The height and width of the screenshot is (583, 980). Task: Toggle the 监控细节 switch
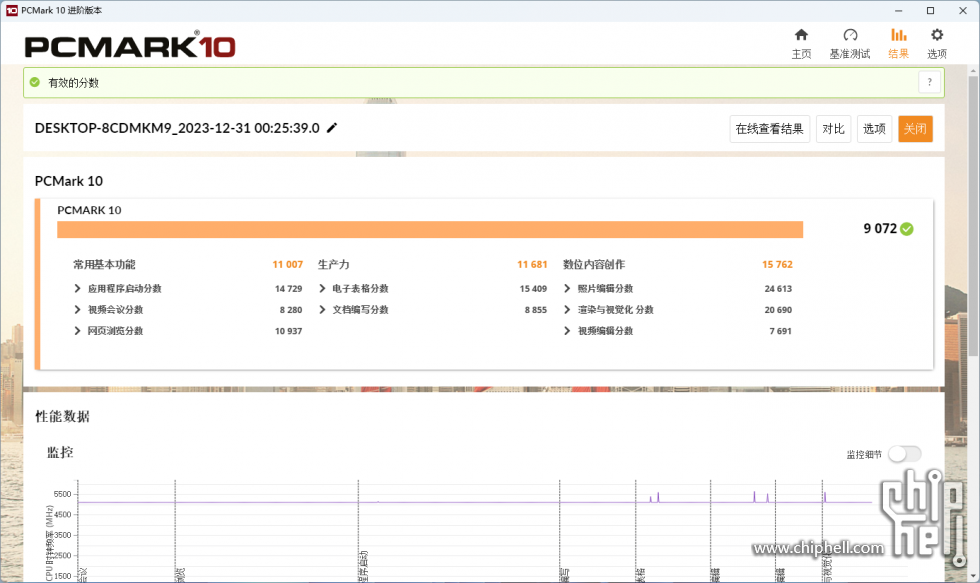click(x=905, y=454)
